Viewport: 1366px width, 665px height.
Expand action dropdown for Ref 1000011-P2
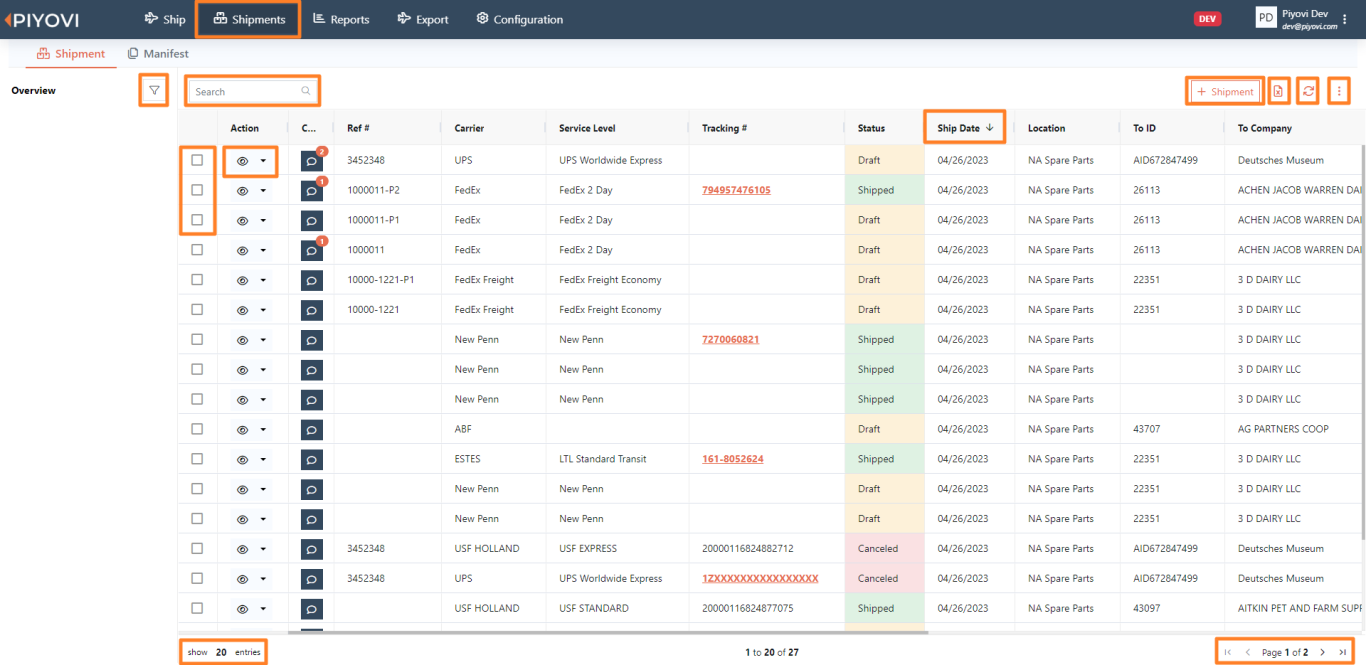pyautogui.click(x=263, y=190)
